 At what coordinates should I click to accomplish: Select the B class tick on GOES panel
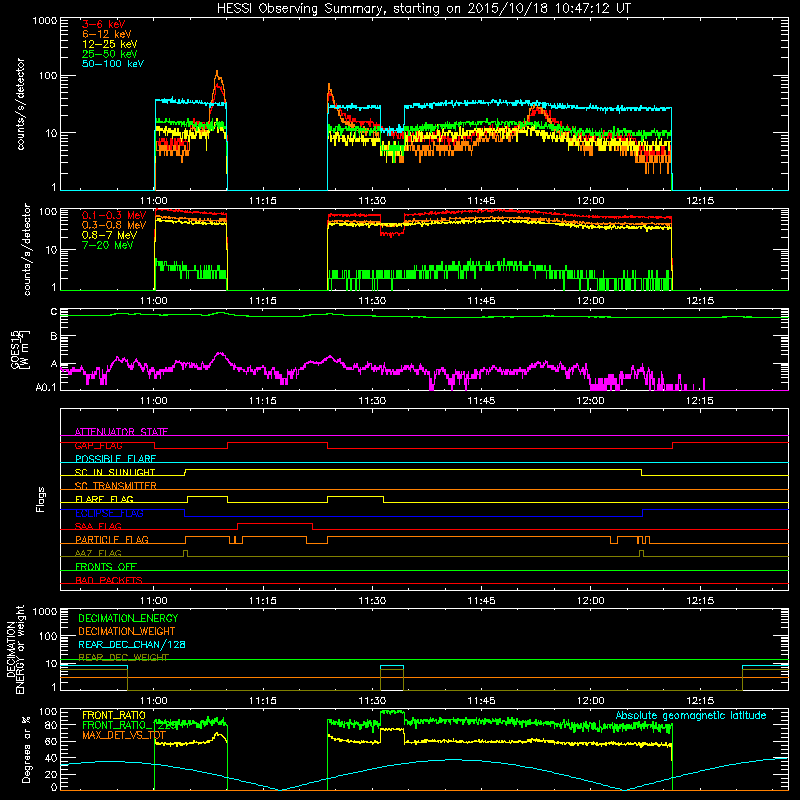(54, 336)
